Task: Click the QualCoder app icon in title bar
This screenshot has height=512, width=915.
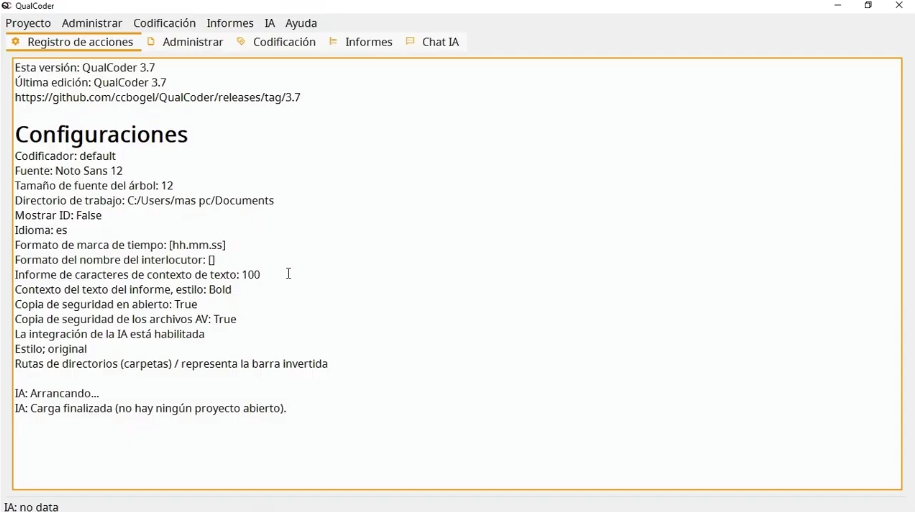Action: (6, 5)
